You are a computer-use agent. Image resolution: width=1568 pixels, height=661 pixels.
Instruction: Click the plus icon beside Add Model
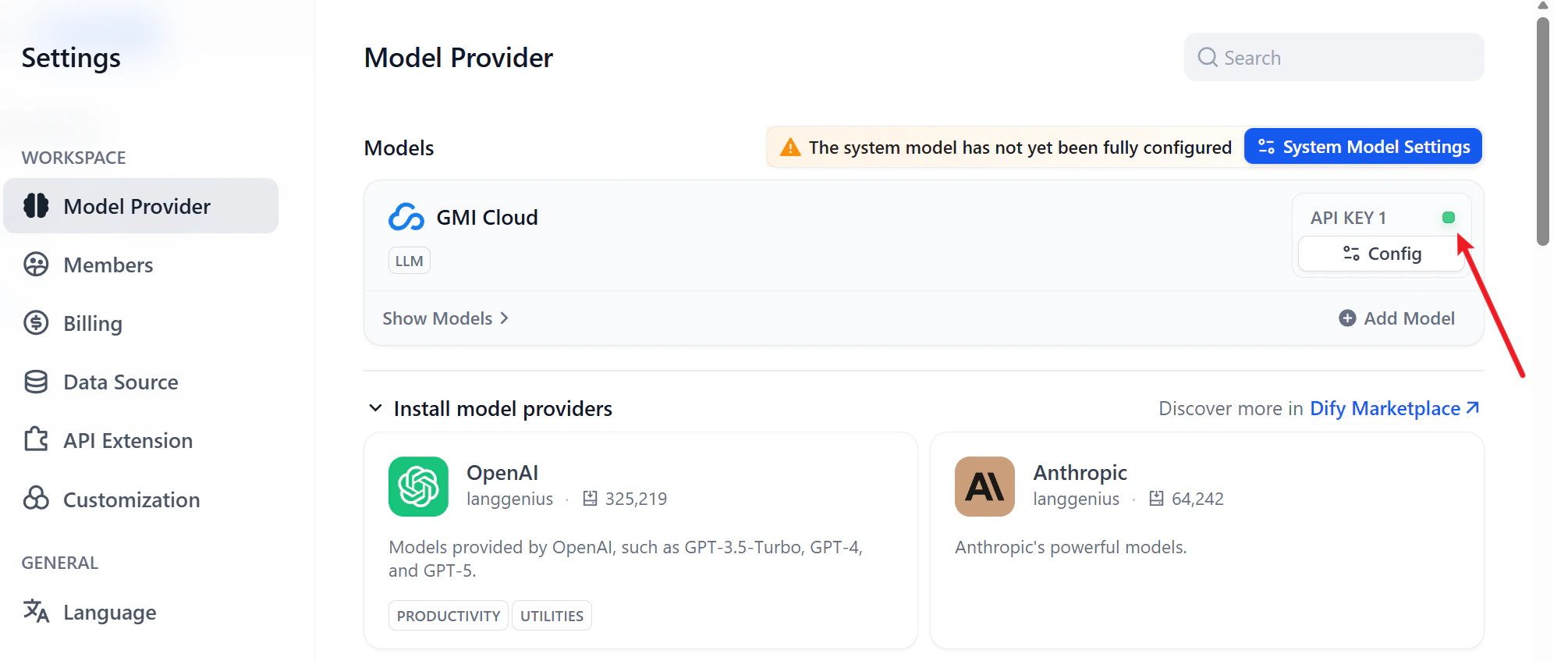1347,318
